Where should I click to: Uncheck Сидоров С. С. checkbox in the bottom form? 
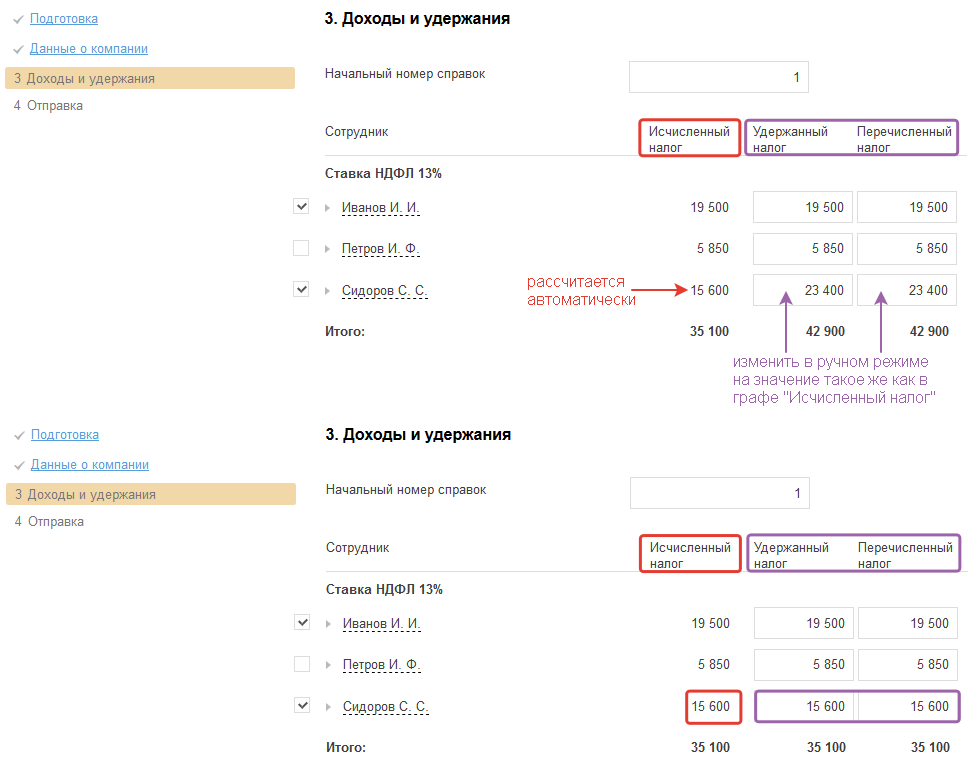302,706
